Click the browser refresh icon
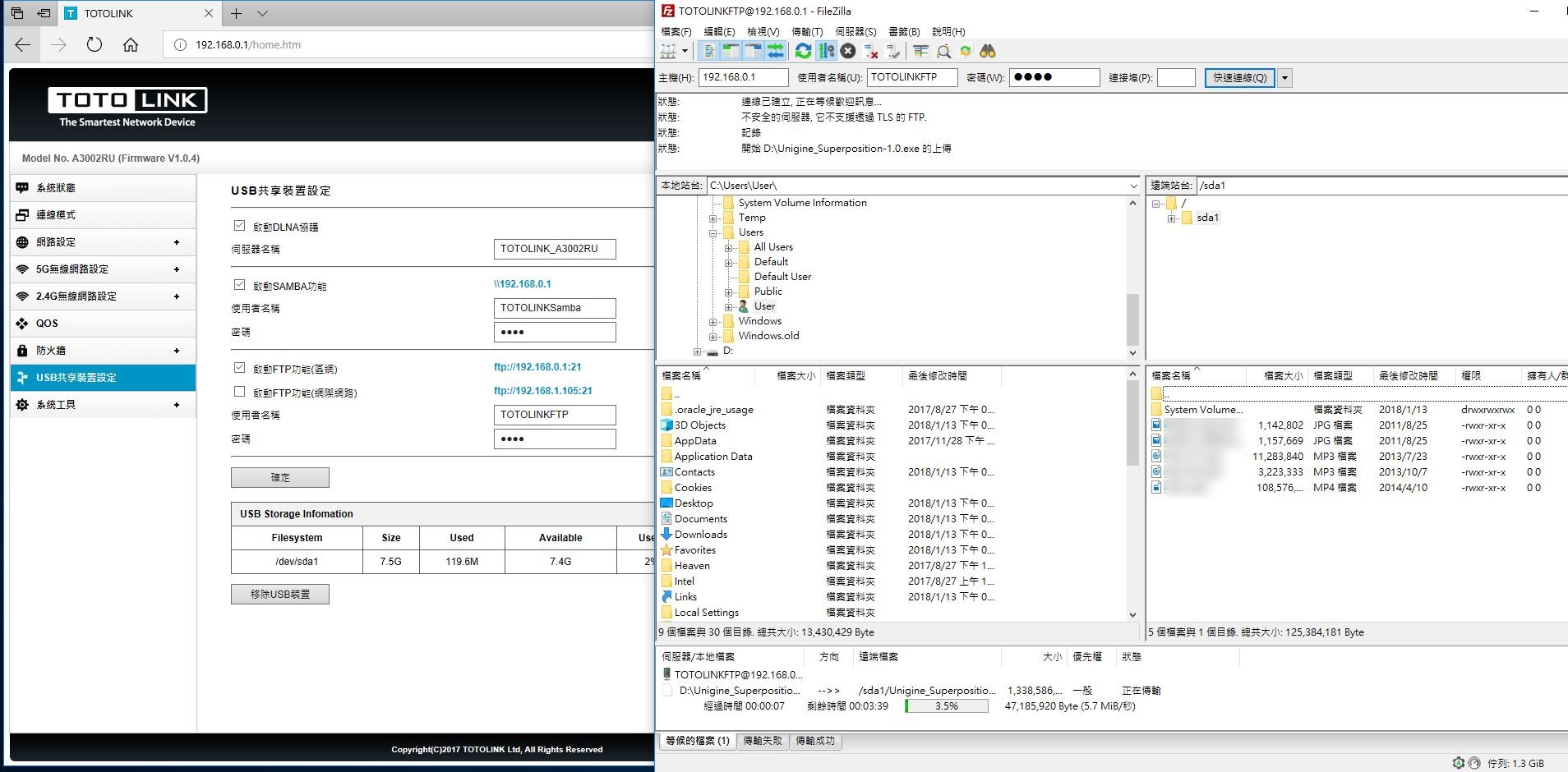This screenshot has height=772, width=1568. click(95, 44)
